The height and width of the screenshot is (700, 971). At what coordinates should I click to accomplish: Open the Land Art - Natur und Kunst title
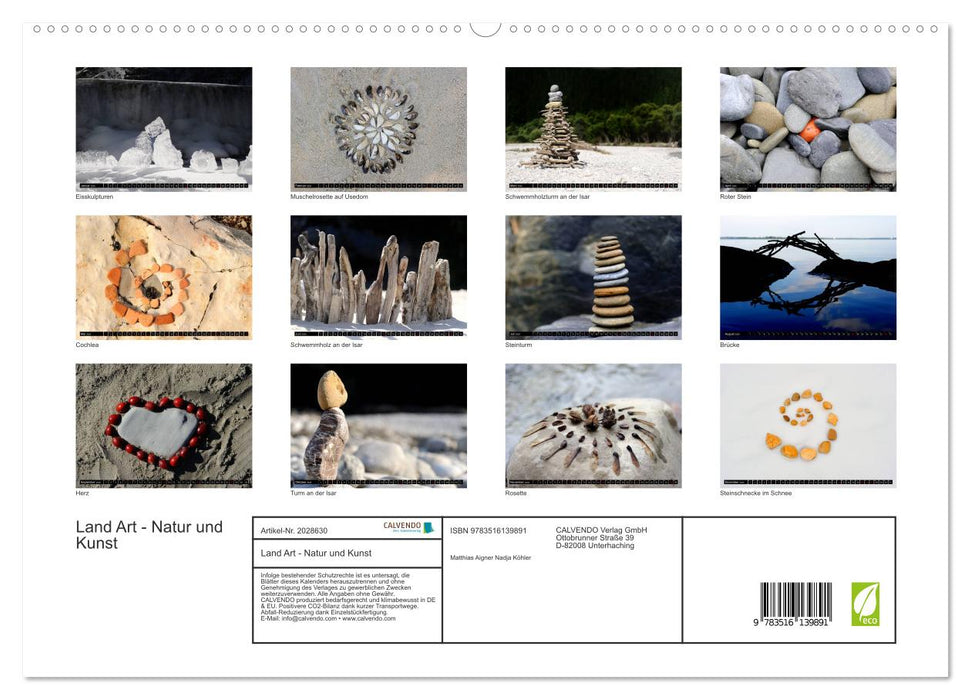[x=147, y=534]
